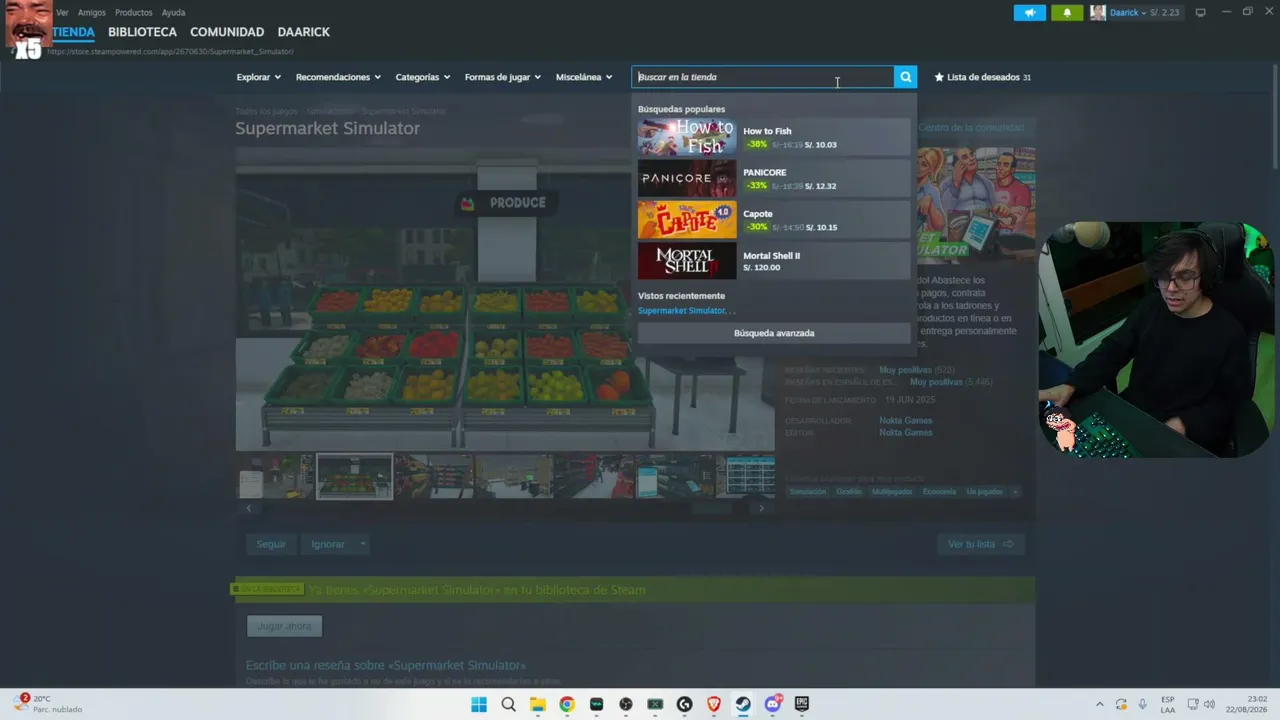
Task: Open Epic Games Launcher from the taskbar
Action: pos(802,704)
